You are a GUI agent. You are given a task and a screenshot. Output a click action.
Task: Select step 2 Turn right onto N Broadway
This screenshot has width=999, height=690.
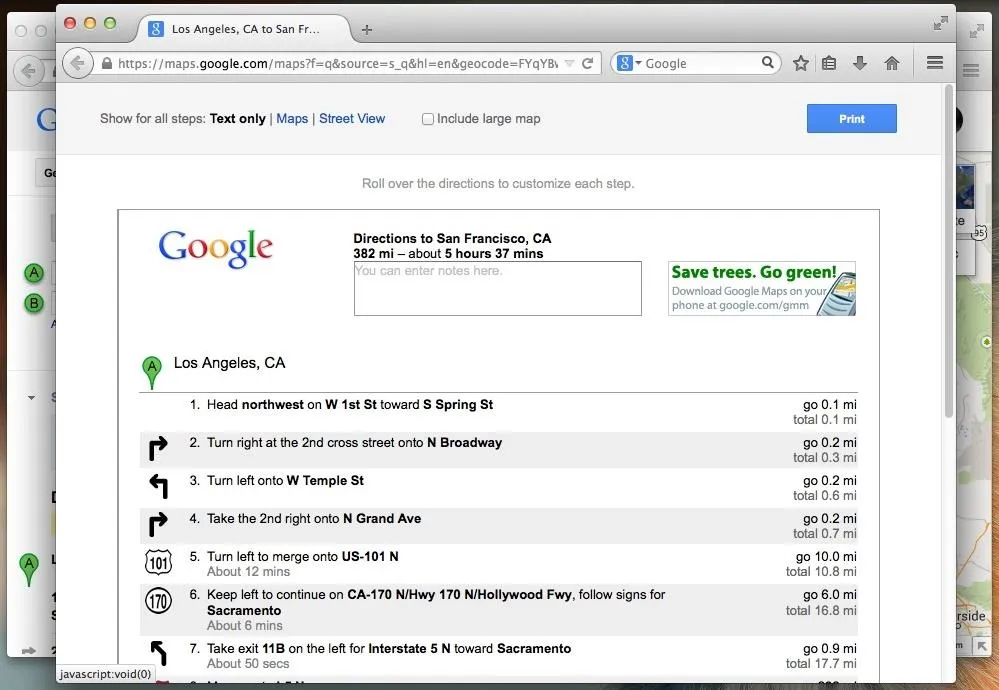(x=498, y=450)
